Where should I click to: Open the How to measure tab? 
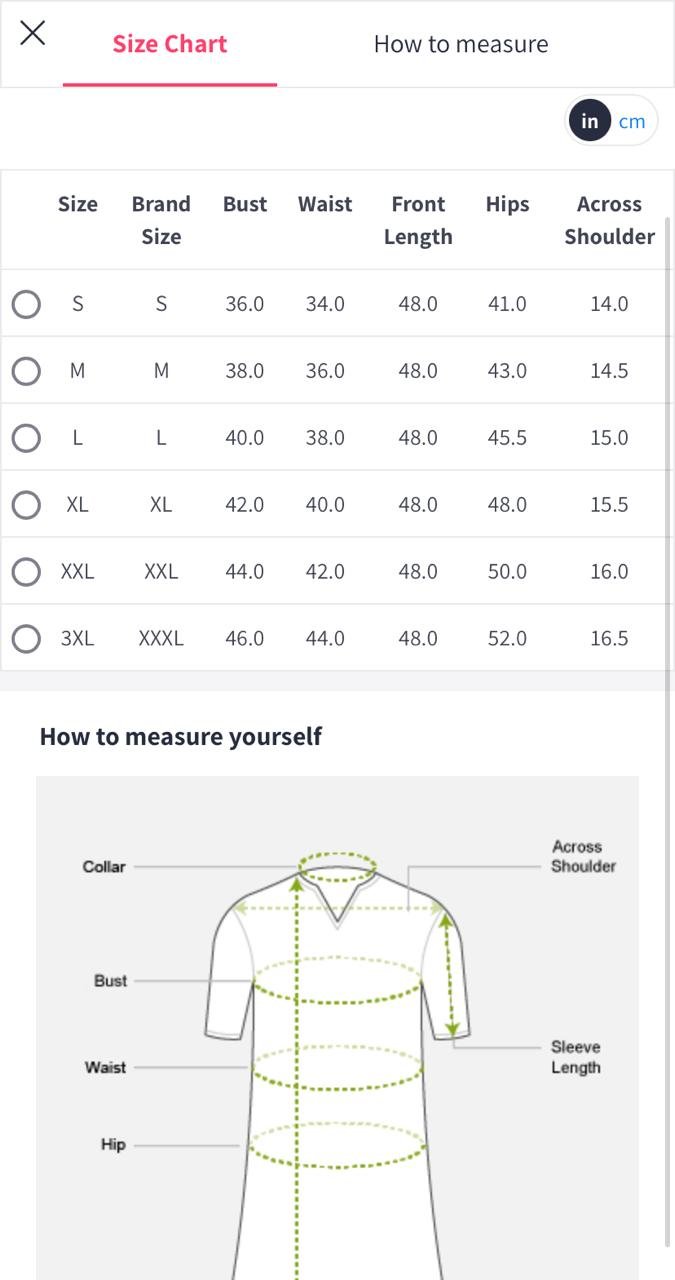tap(461, 44)
